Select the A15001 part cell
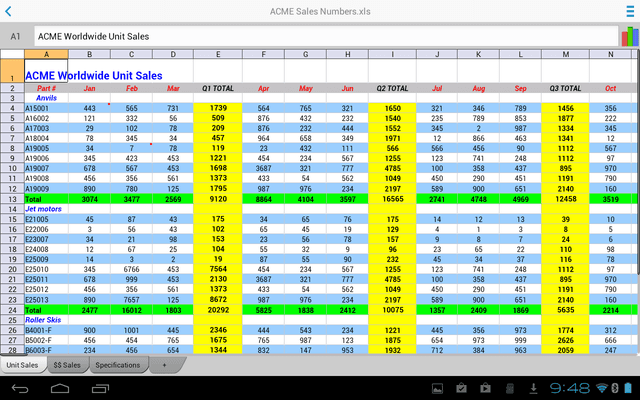The image size is (640, 400). [x=46, y=108]
